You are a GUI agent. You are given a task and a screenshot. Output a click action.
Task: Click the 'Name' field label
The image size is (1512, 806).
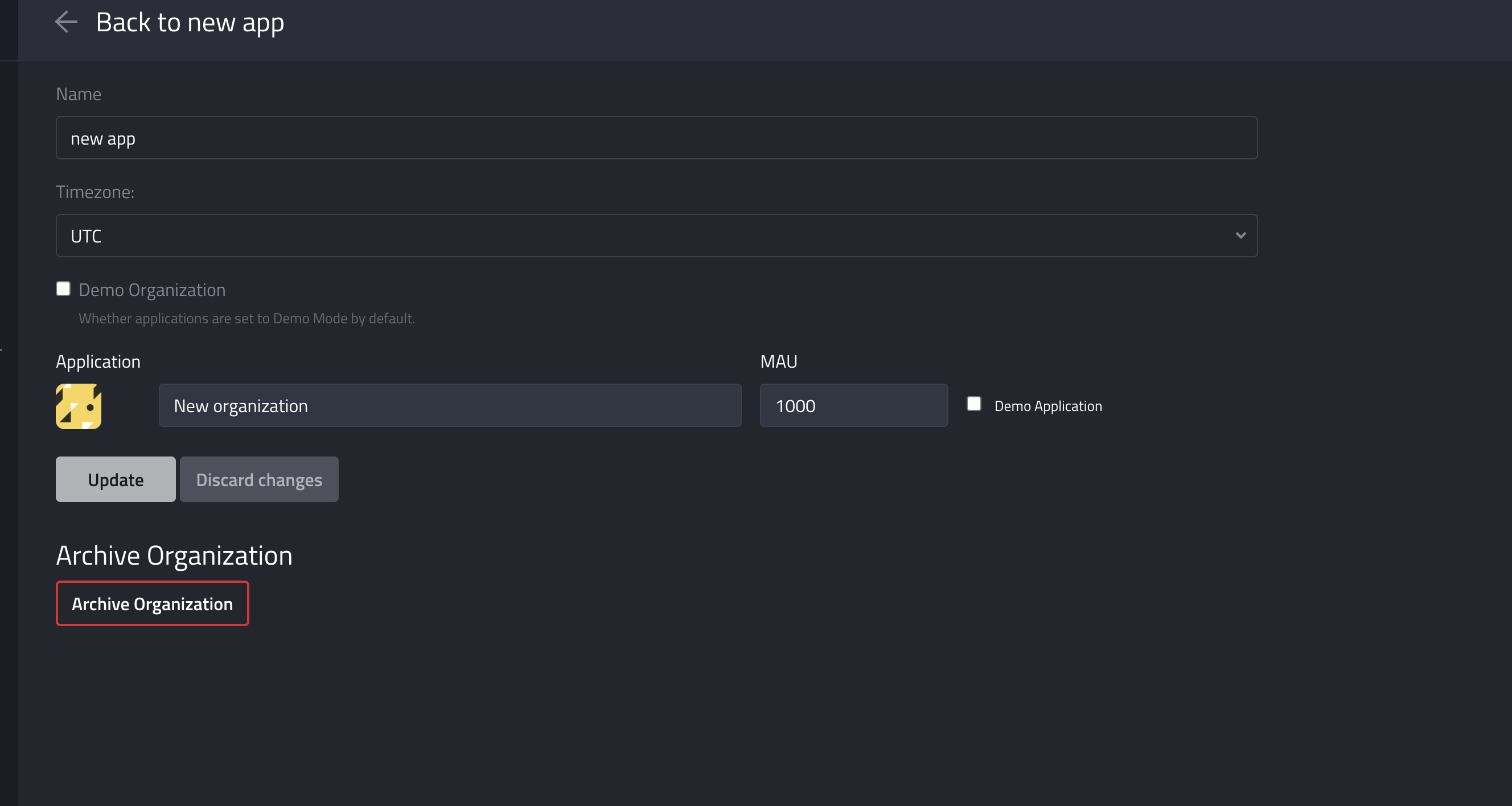[79, 94]
